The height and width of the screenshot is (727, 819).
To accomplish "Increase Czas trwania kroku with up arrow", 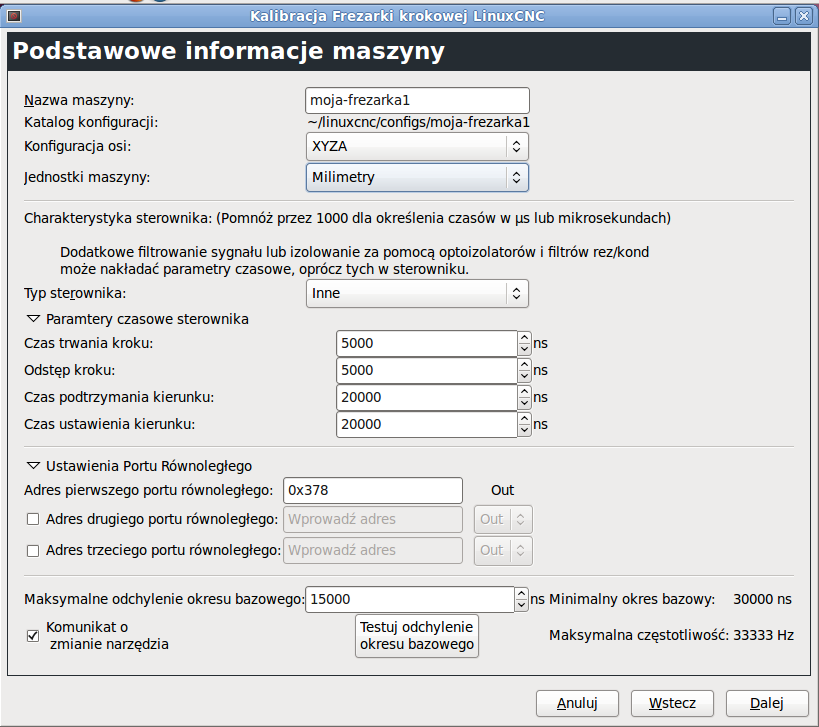I will click(x=524, y=337).
